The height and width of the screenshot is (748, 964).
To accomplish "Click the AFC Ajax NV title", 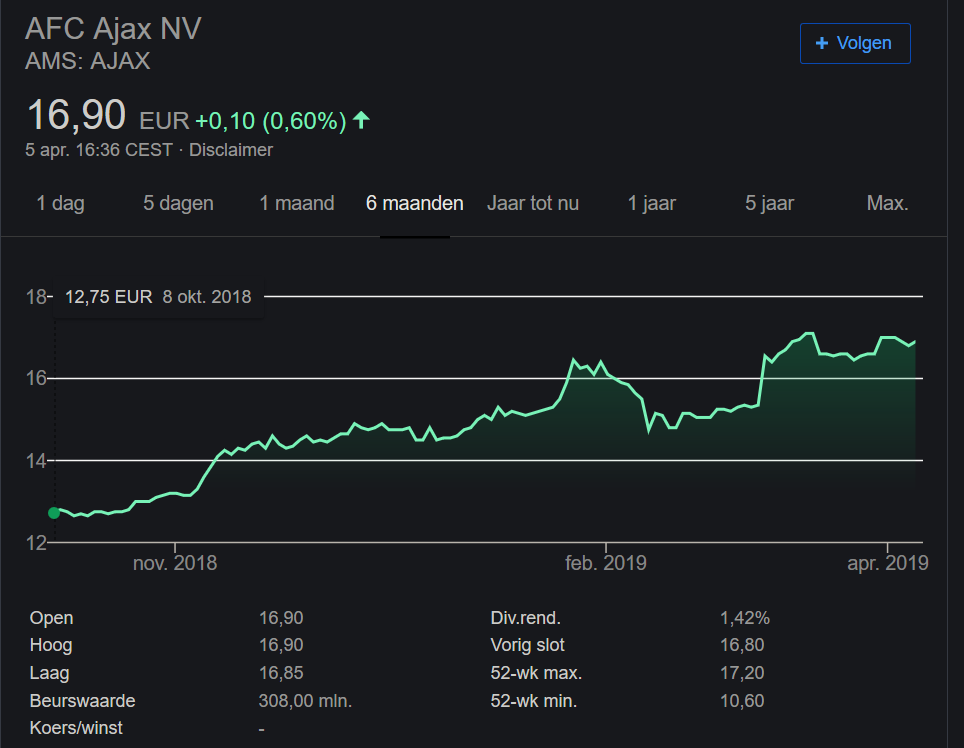I will click(113, 29).
